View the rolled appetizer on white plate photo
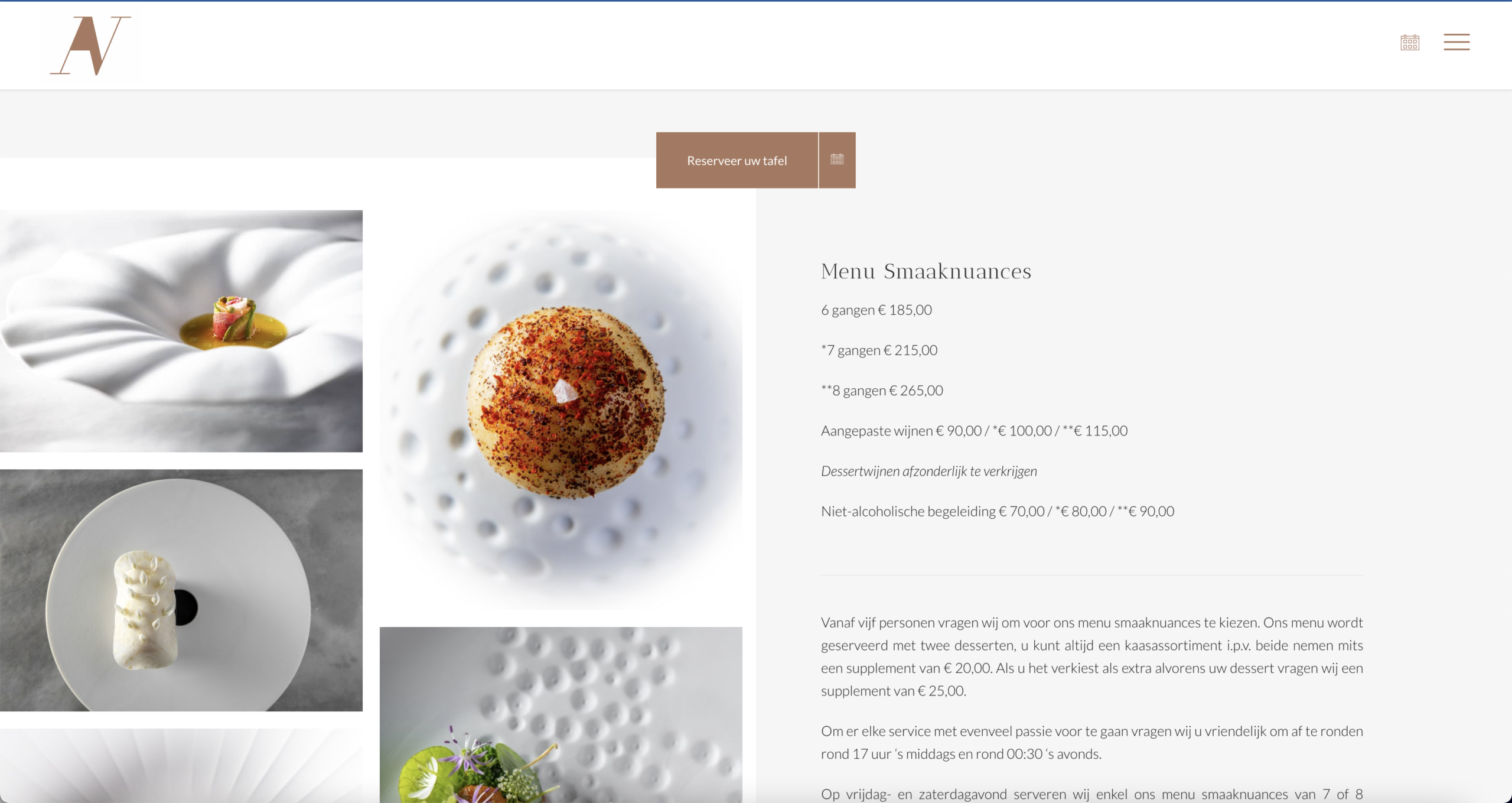1512x803 pixels. point(181,331)
